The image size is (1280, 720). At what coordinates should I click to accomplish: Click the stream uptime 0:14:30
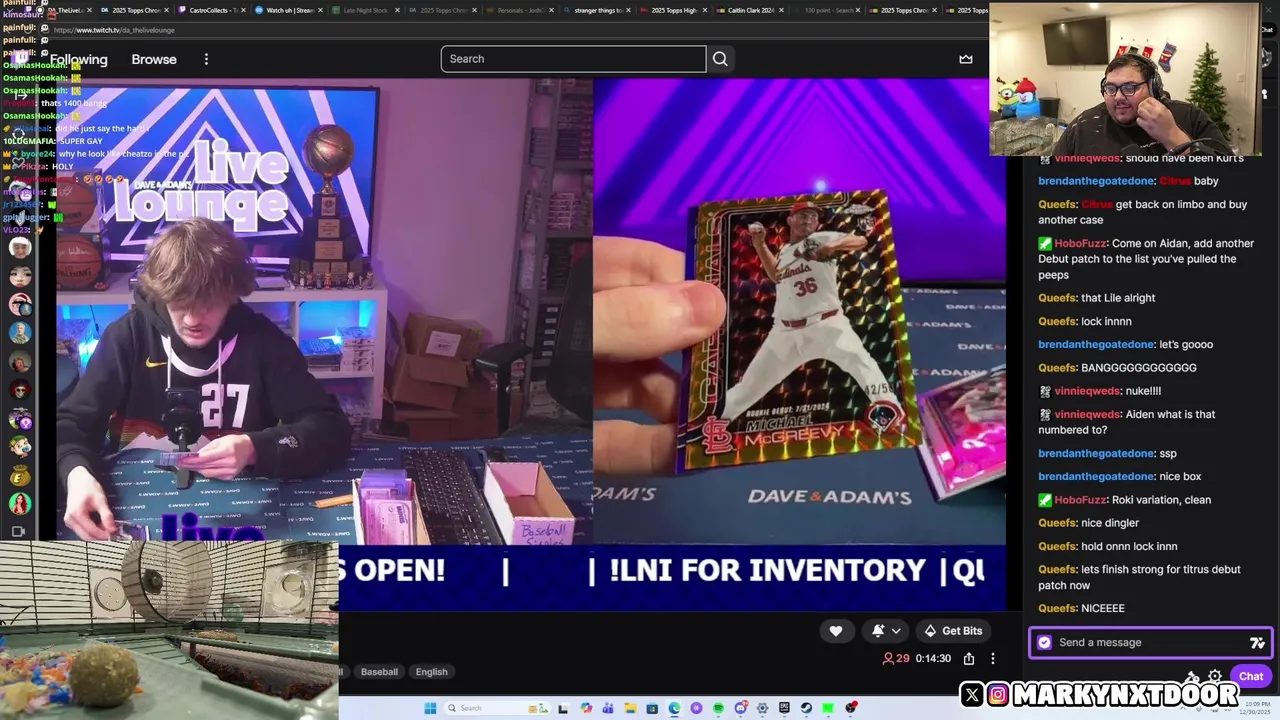pyautogui.click(x=932, y=658)
